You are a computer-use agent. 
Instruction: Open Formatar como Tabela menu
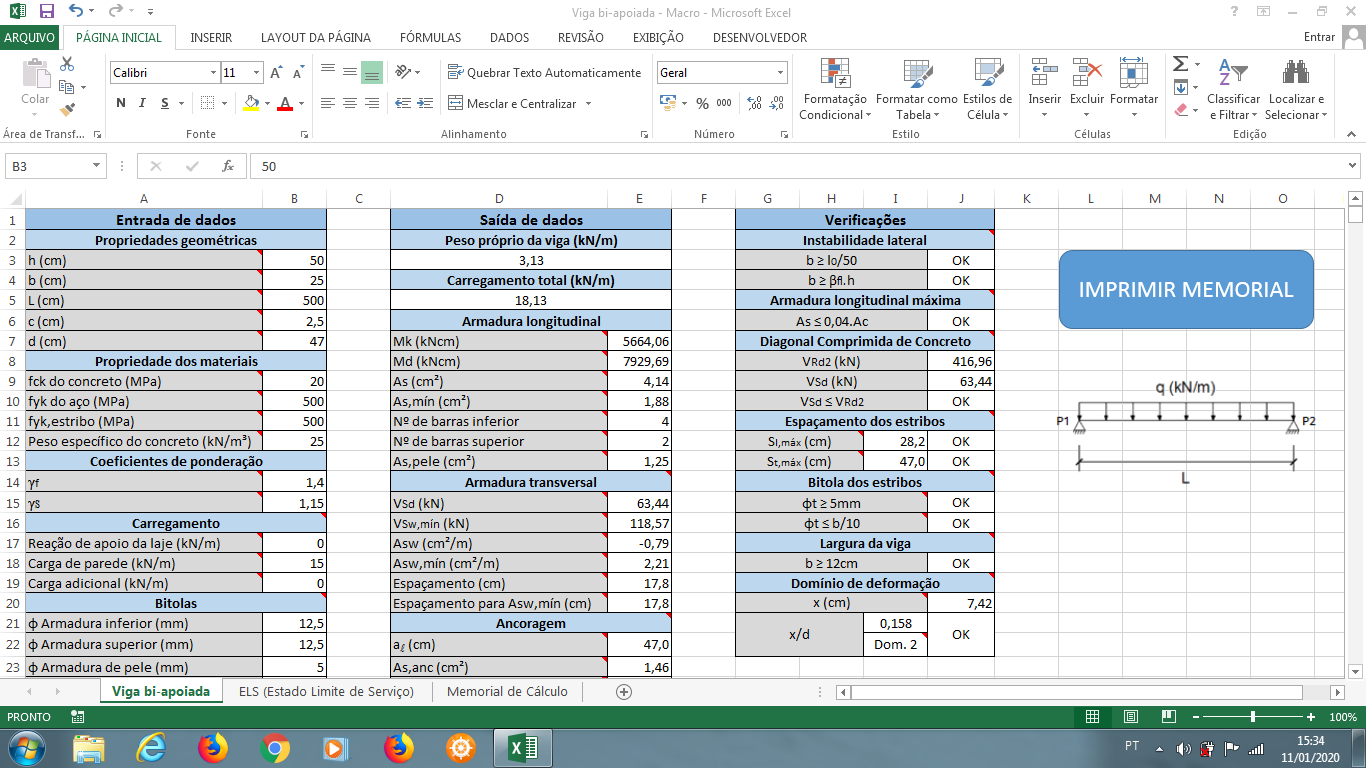click(916, 89)
